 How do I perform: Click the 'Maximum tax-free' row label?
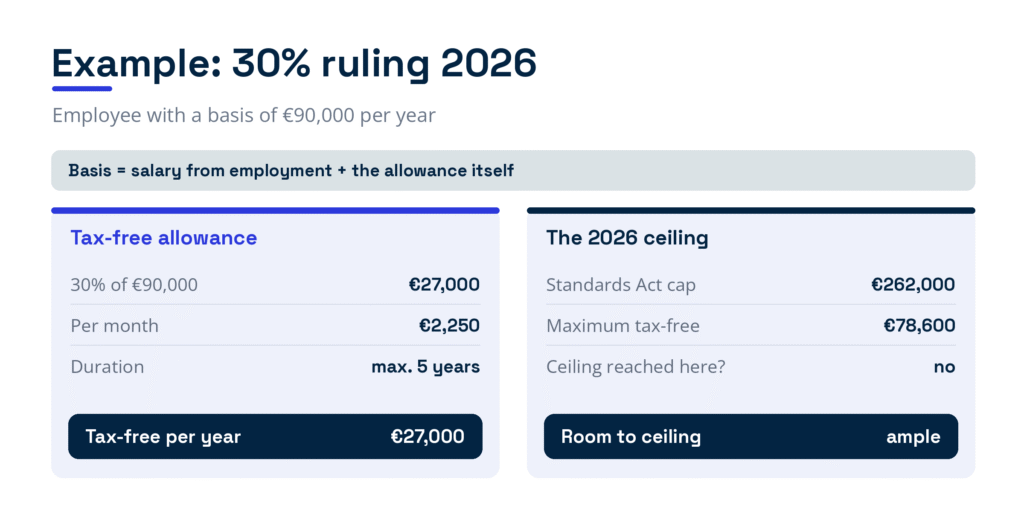coord(622,325)
